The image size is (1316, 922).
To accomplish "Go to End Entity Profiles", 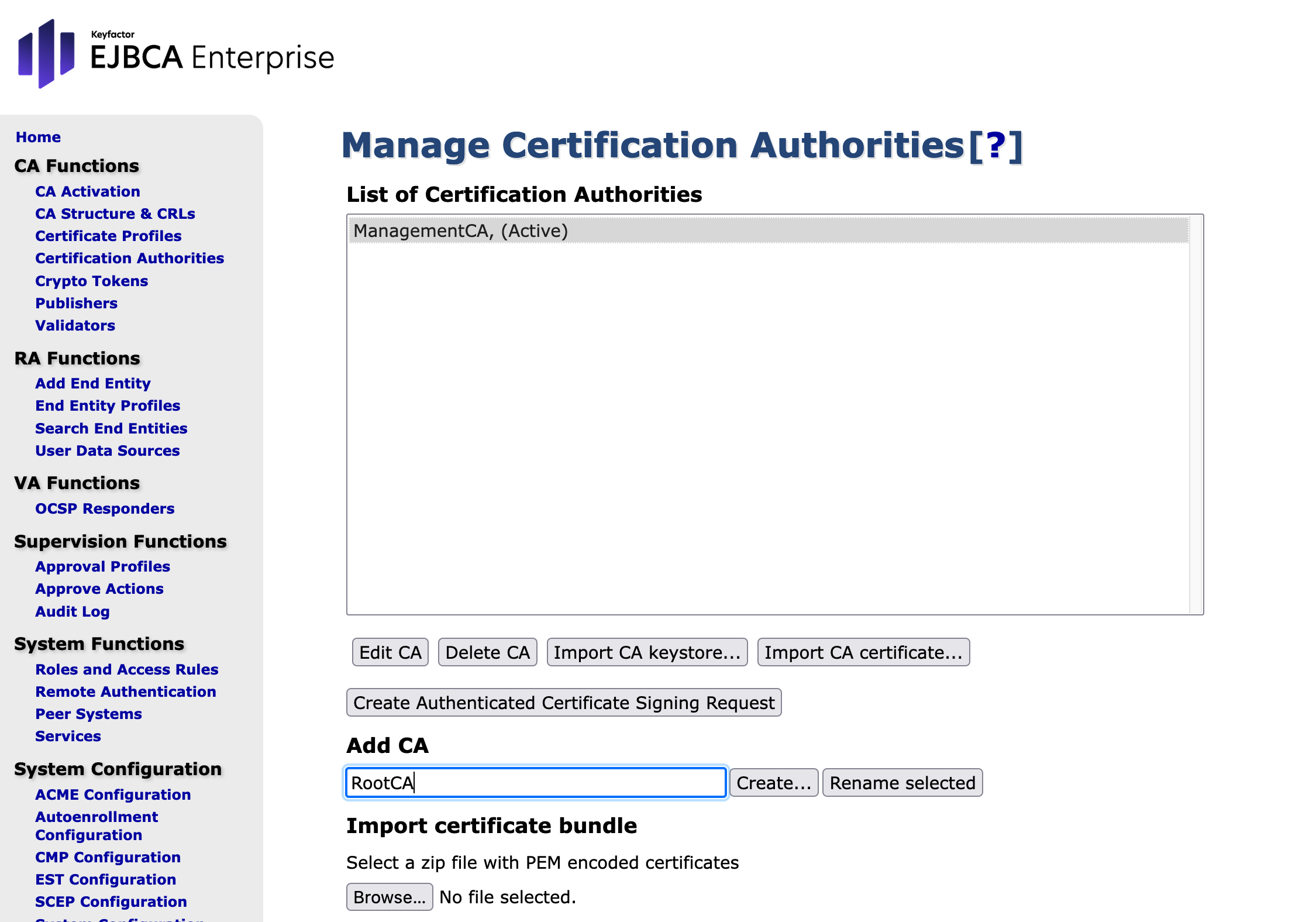I will [108, 405].
